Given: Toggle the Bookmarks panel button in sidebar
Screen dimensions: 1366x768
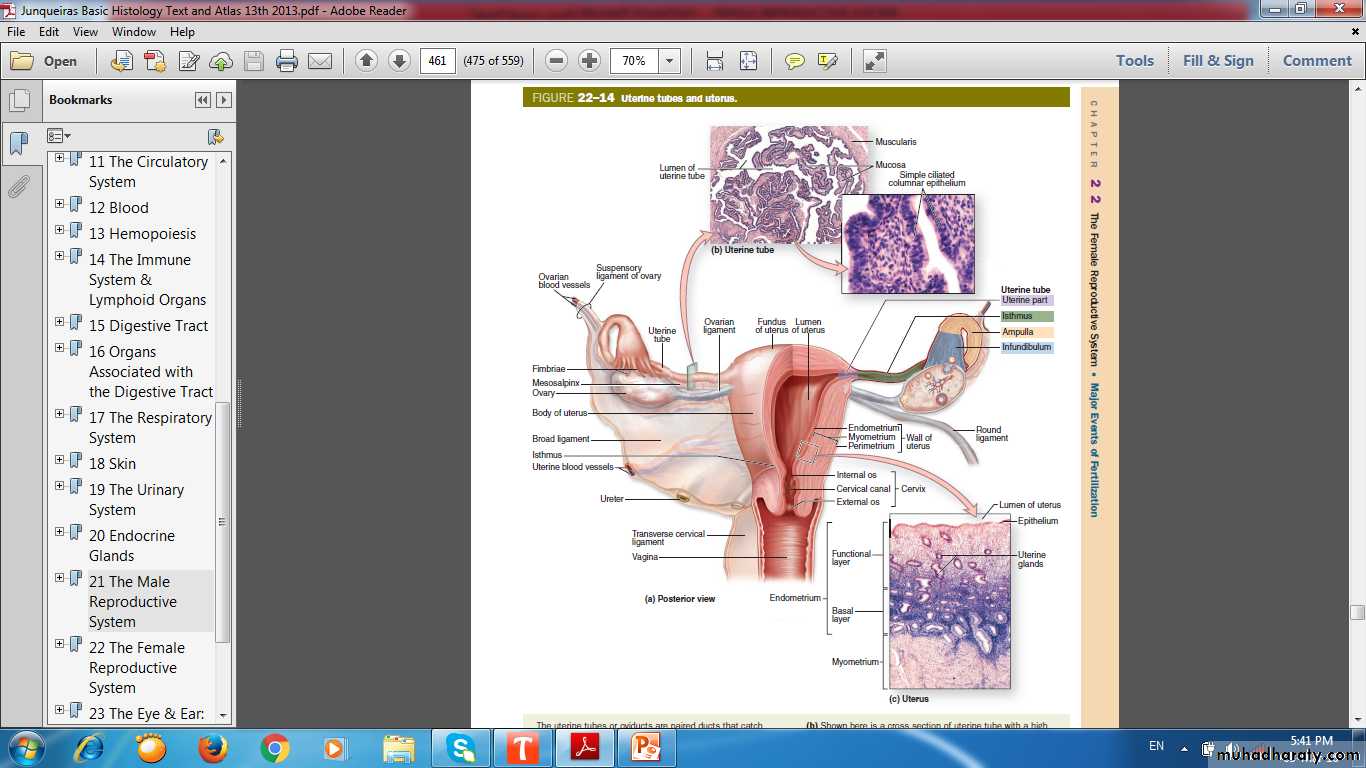Looking at the screenshot, I should coord(18,144).
